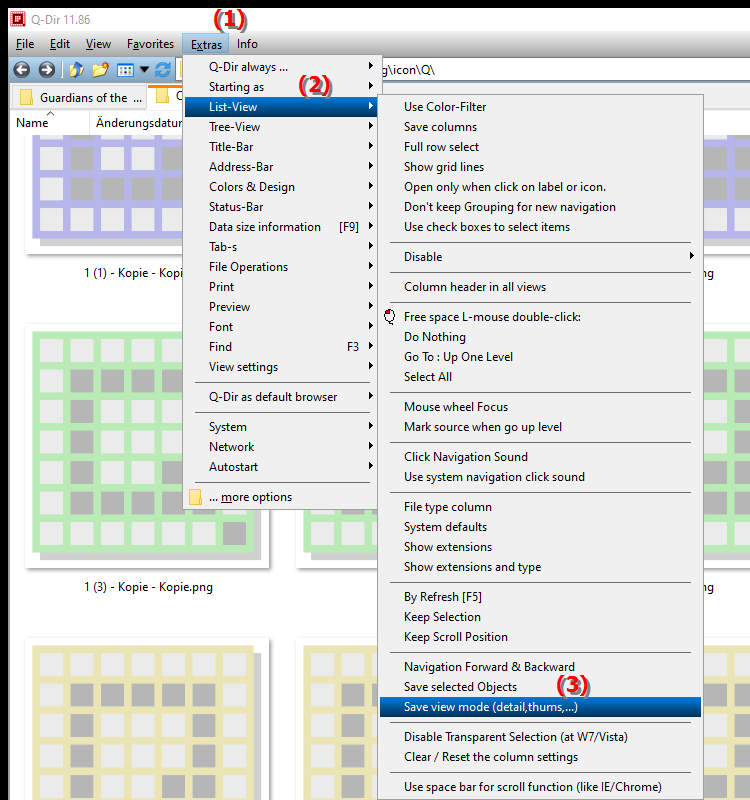Screen dimensions: 750x800
Task: Toggle Use Color-Filter option
Action: click(540, 107)
